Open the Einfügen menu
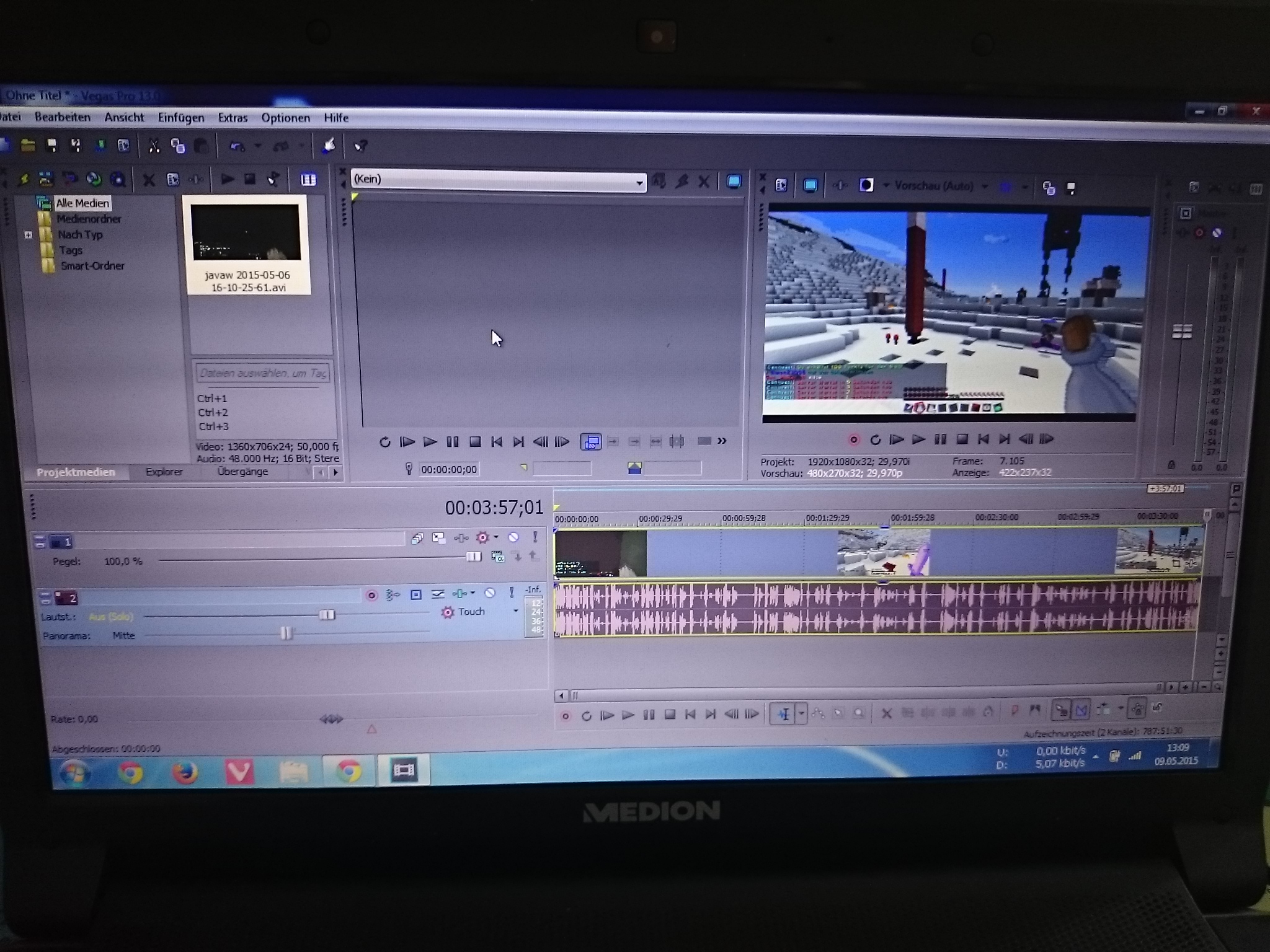1270x952 pixels. pos(180,118)
